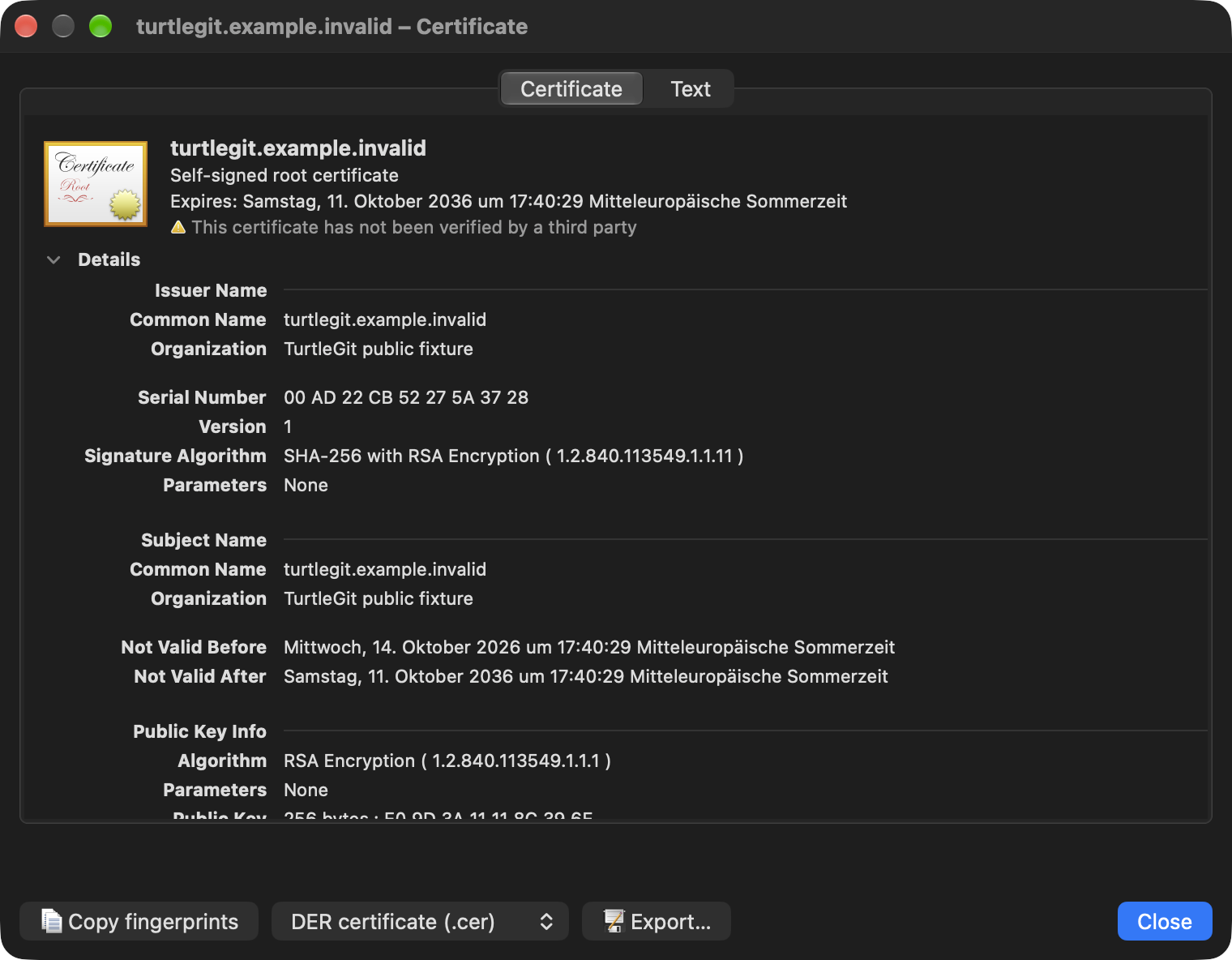The width and height of the screenshot is (1232, 960).
Task: Click the green zoom window button
Action: (101, 27)
